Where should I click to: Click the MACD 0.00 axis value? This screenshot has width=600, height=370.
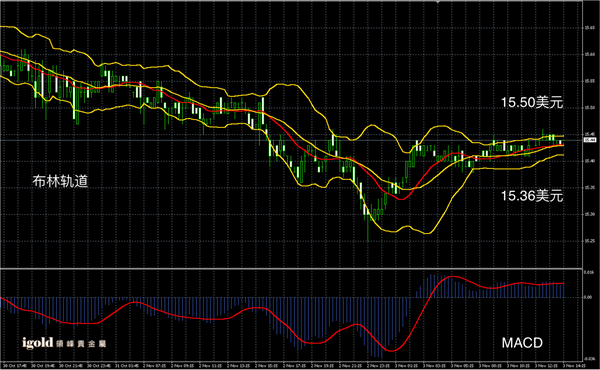588,297
